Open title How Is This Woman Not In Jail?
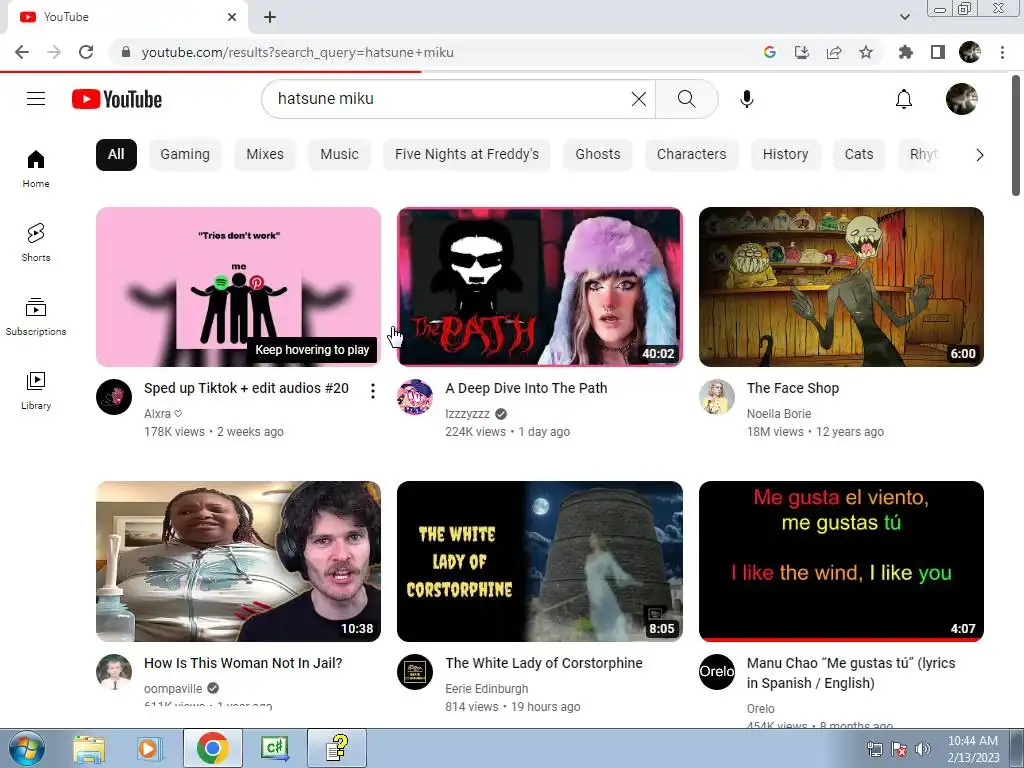The image size is (1024, 768). (x=243, y=663)
